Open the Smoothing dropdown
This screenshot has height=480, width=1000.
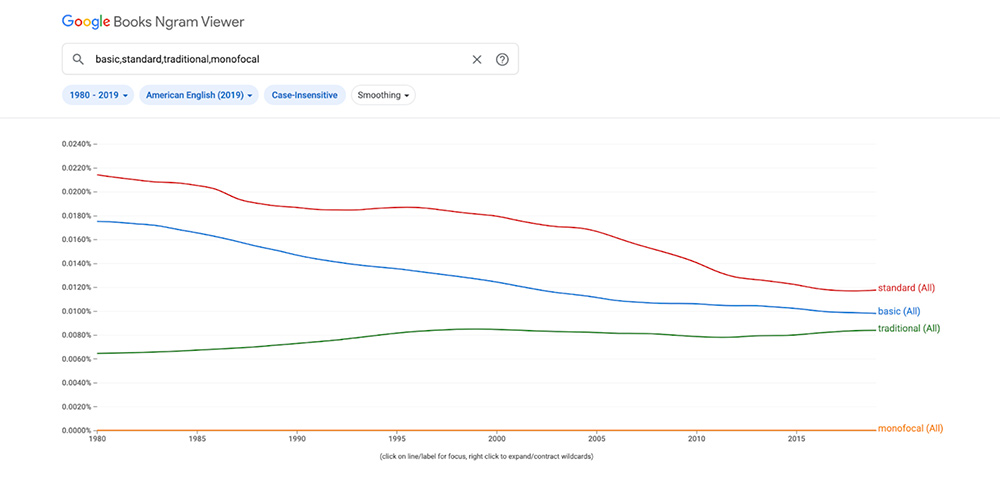click(383, 95)
